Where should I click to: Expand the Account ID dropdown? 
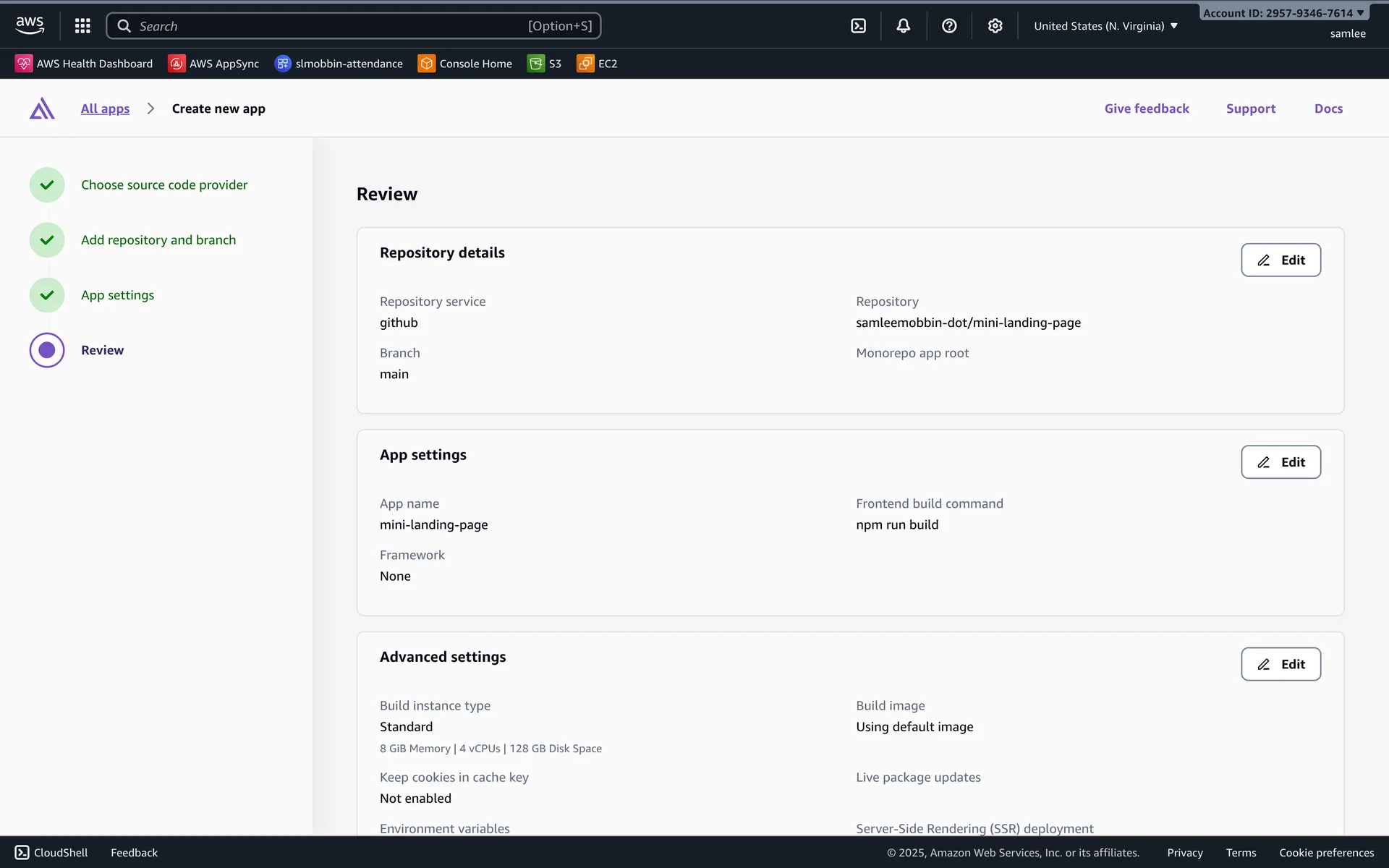1283,13
